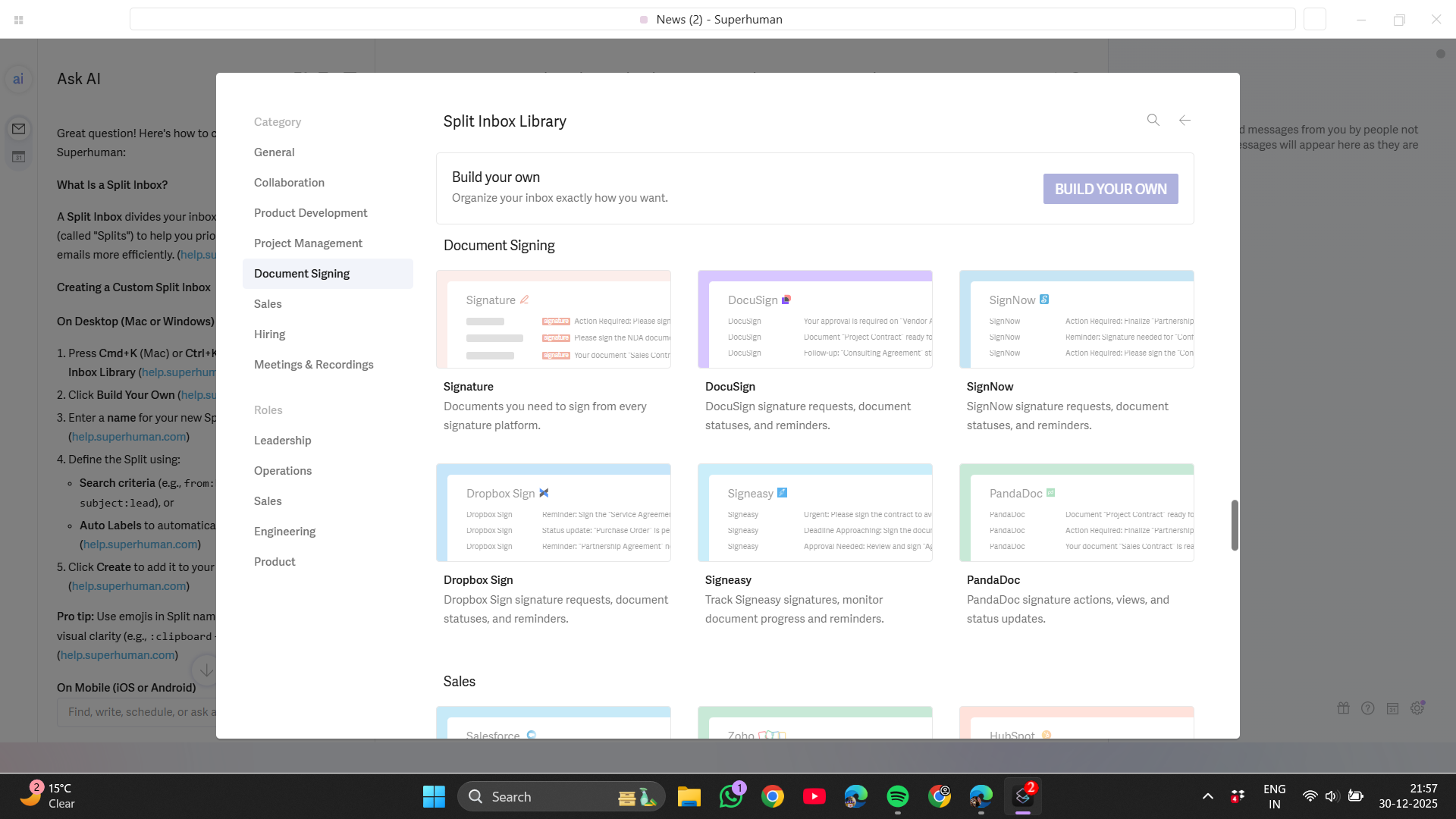This screenshot has width=1456, height=819.
Task: Open the DocuSign split inbox thumbnail
Action: click(814, 319)
